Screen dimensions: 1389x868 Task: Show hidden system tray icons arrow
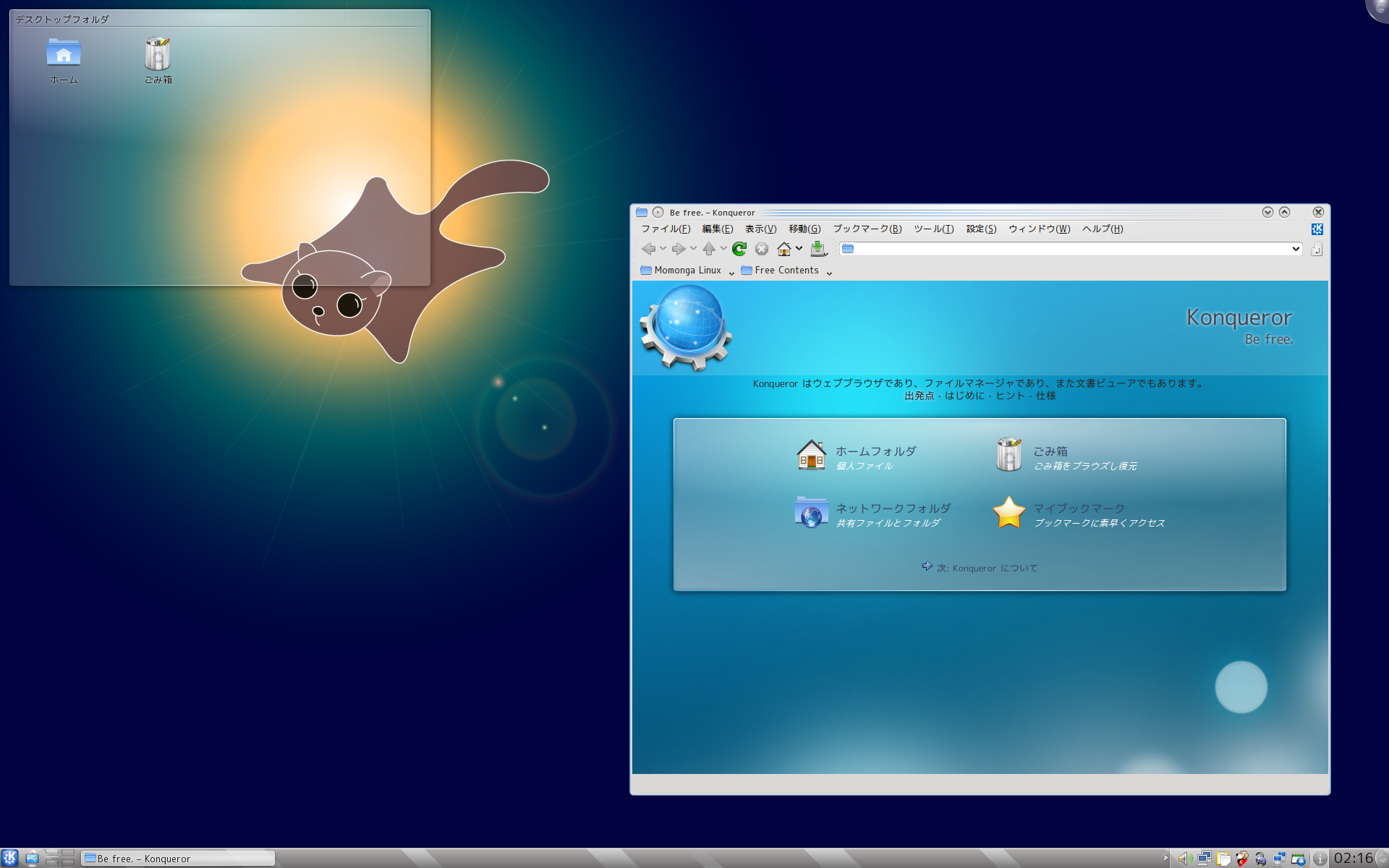coord(1165,859)
